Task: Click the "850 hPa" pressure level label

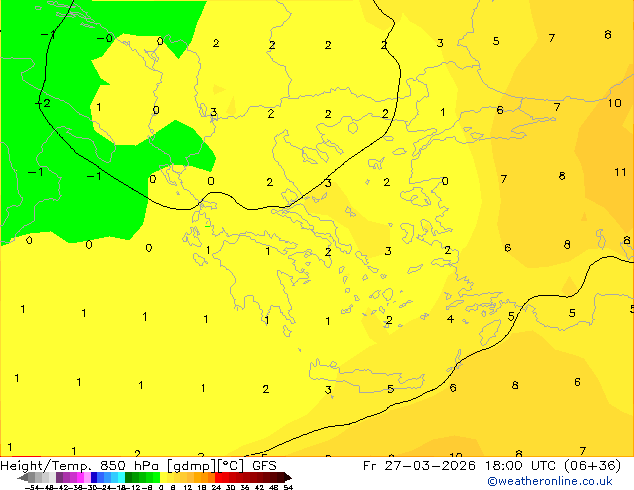Action: pos(129,466)
